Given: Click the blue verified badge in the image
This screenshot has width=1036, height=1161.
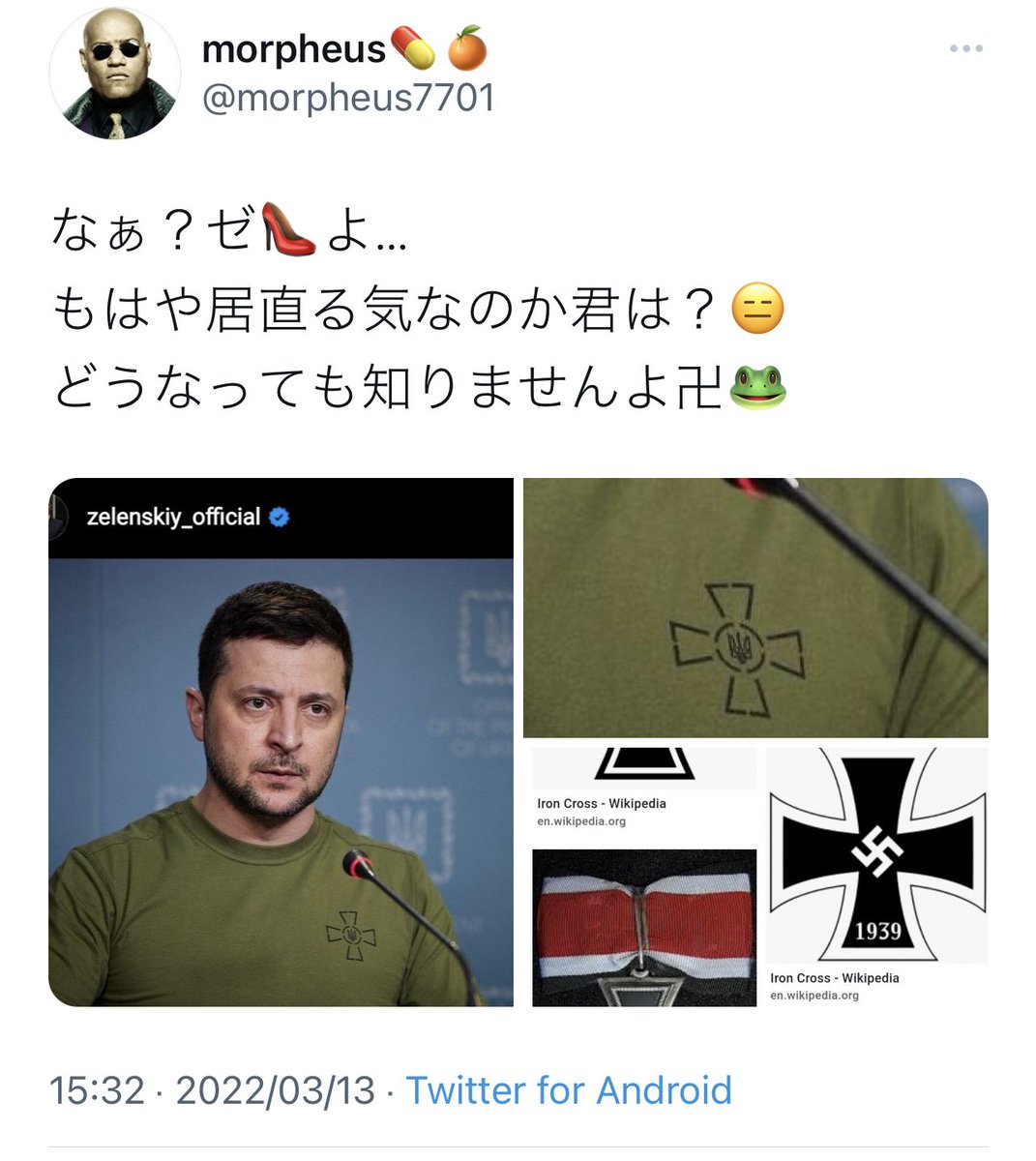Looking at the screenshot, I should pyautogui.click(x=279, y=518).
